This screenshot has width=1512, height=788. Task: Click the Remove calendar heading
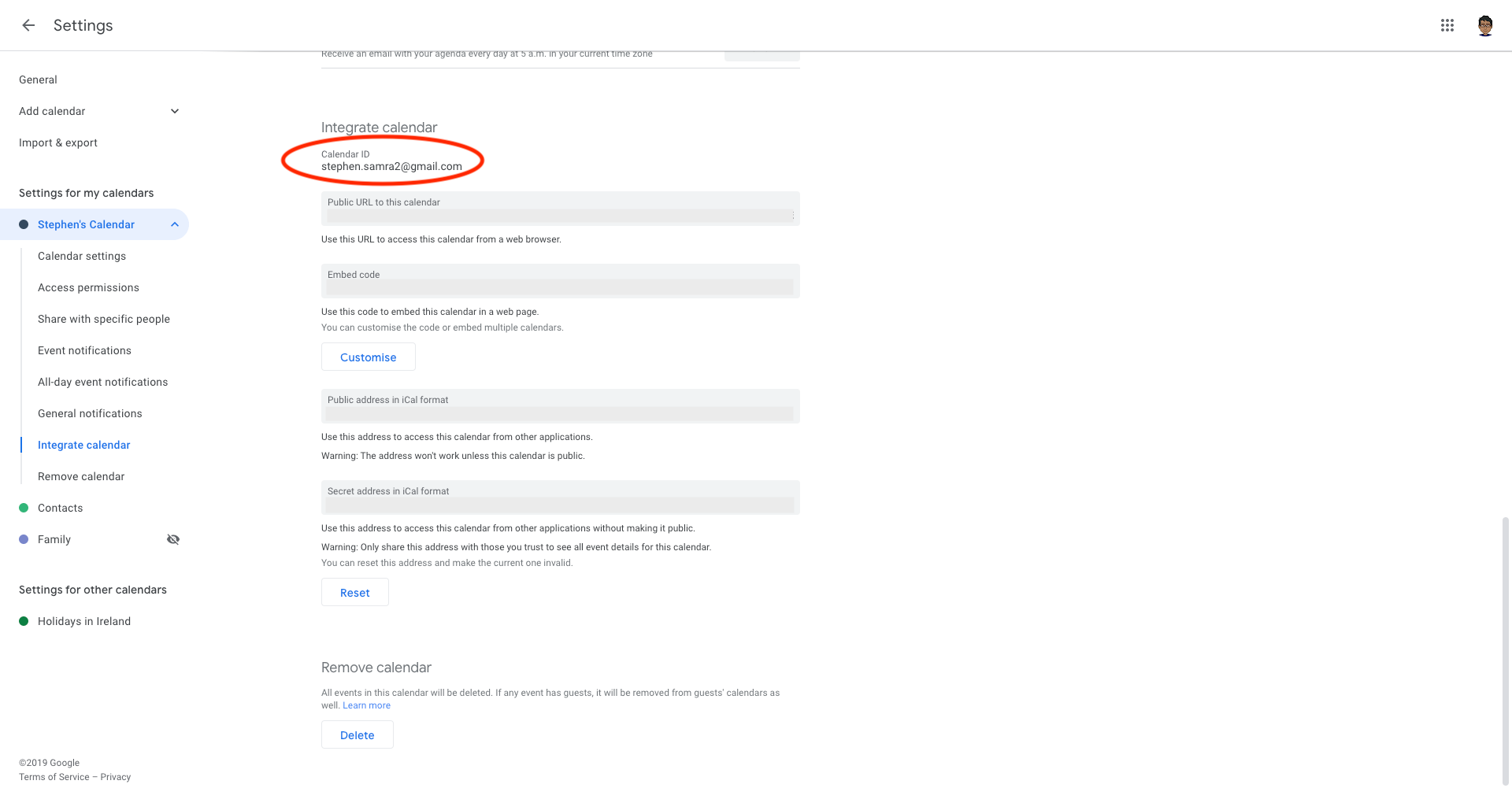click(x=376, y=668)
